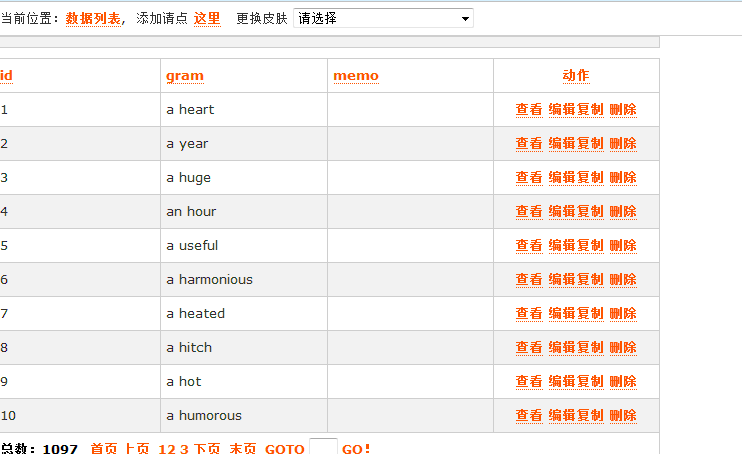Sort the table by the id column header

[6, 76]
